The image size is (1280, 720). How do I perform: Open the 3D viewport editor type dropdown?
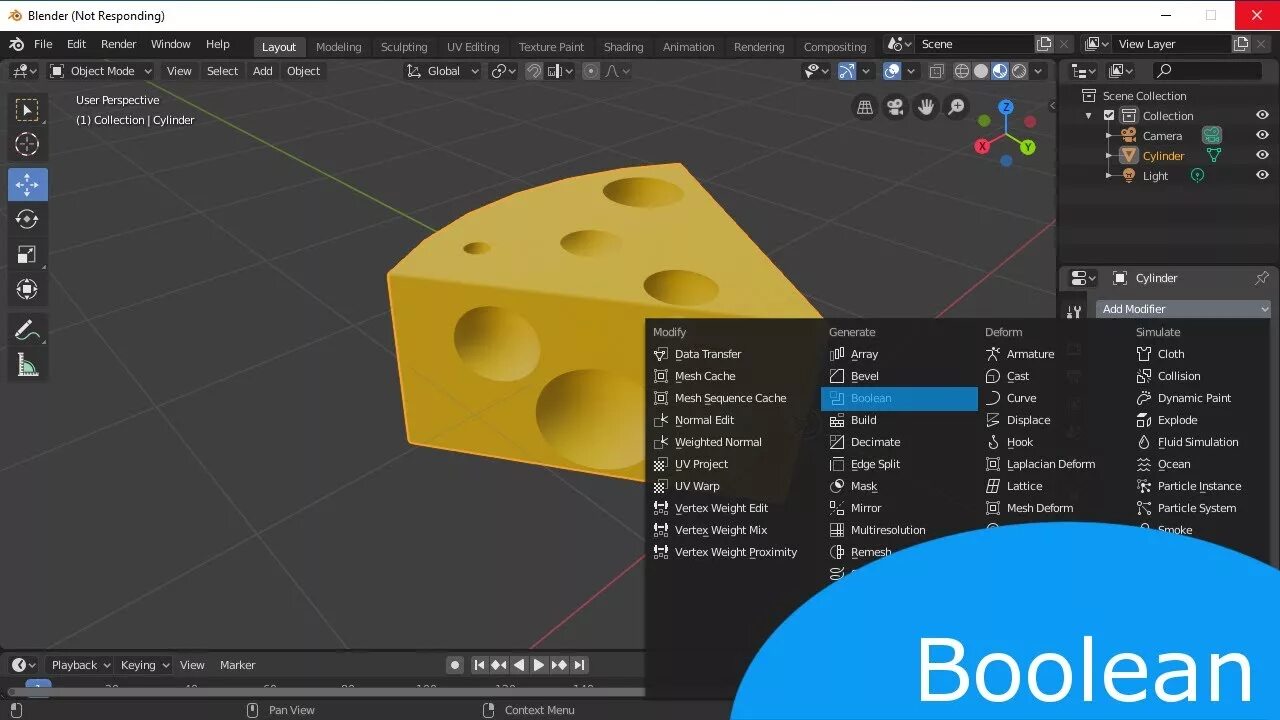pyautogui.click(x=24, y=71)
